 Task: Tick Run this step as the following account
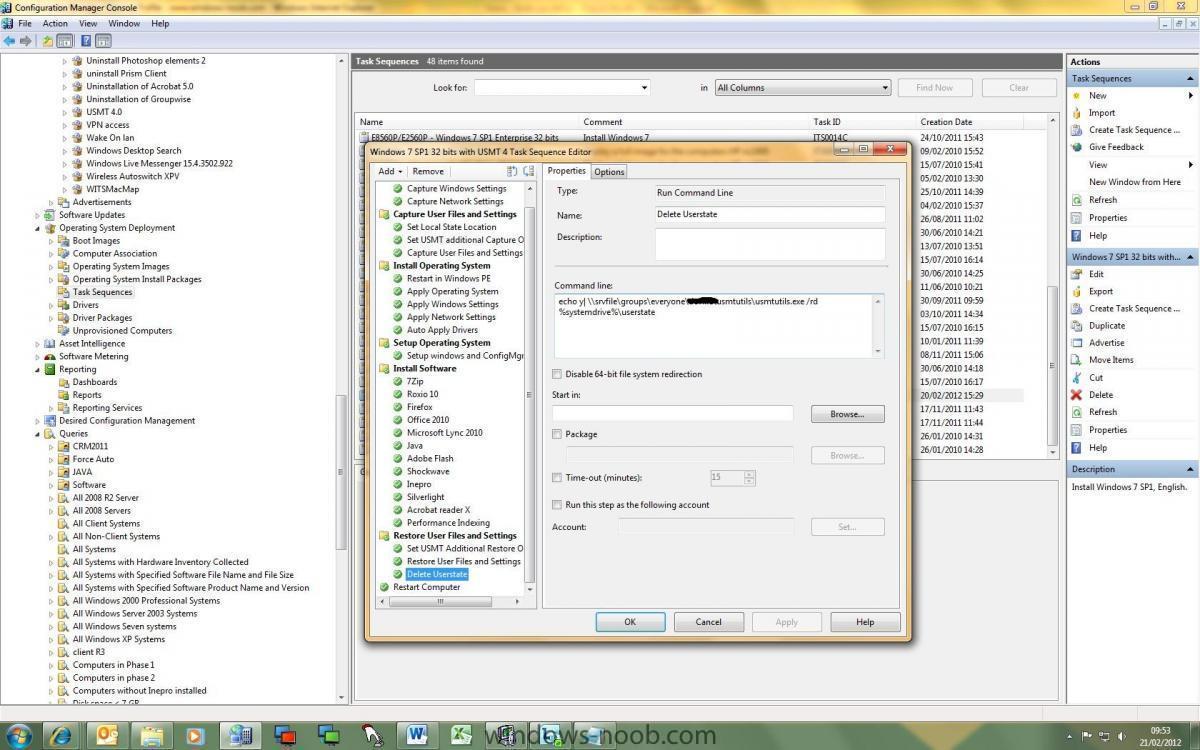[557, 505]
